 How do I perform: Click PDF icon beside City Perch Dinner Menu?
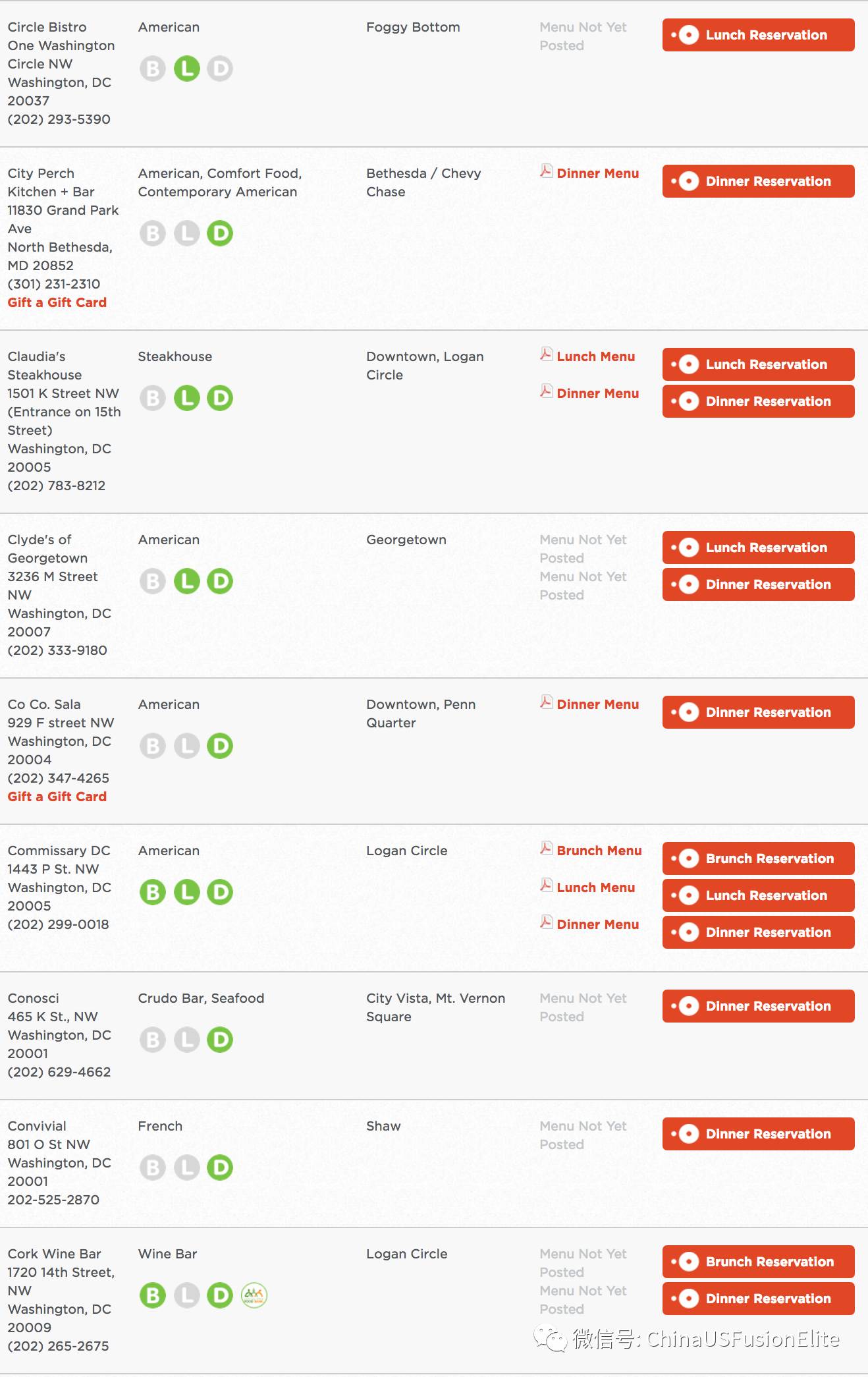[x=546, y=171]
